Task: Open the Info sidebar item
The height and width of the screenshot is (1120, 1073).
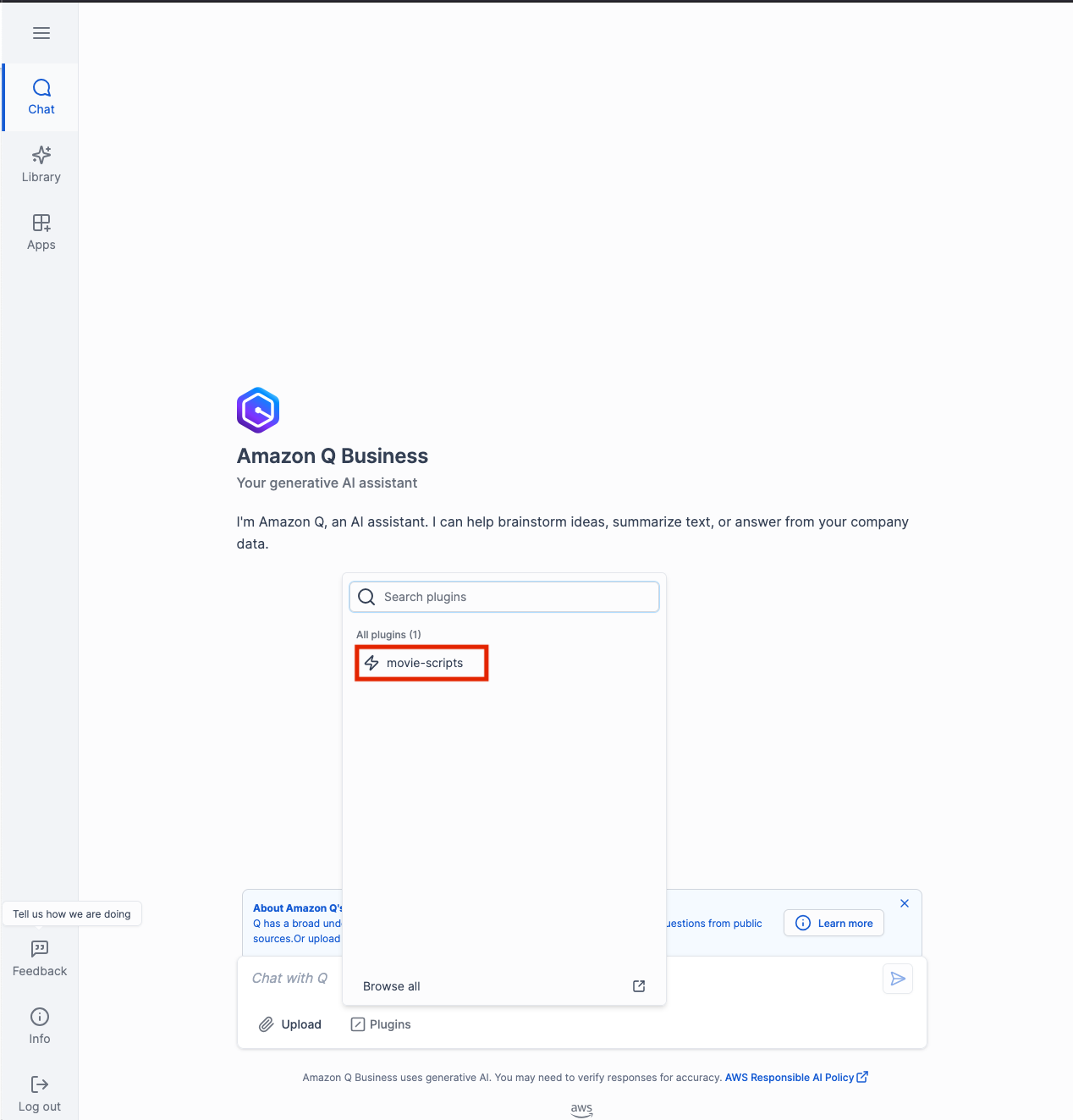Action: coord(40,1026)
